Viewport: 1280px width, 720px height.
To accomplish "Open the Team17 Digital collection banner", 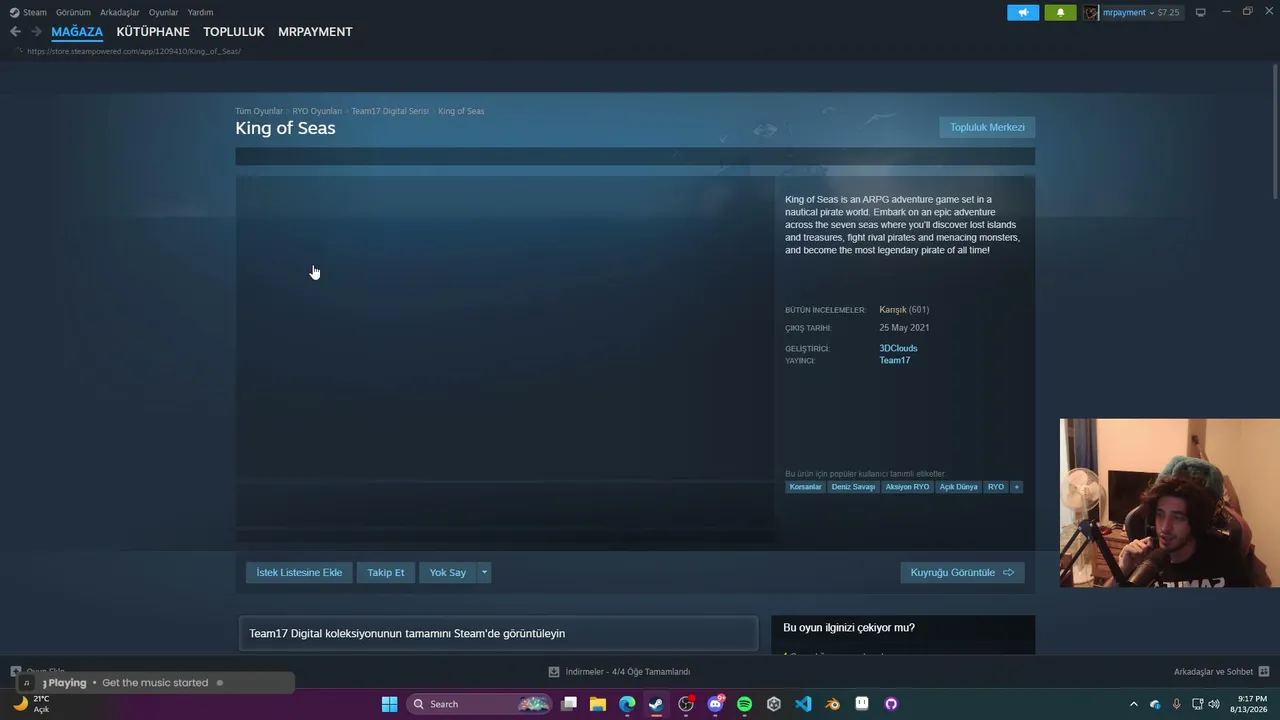I will [x=498, y=634].
